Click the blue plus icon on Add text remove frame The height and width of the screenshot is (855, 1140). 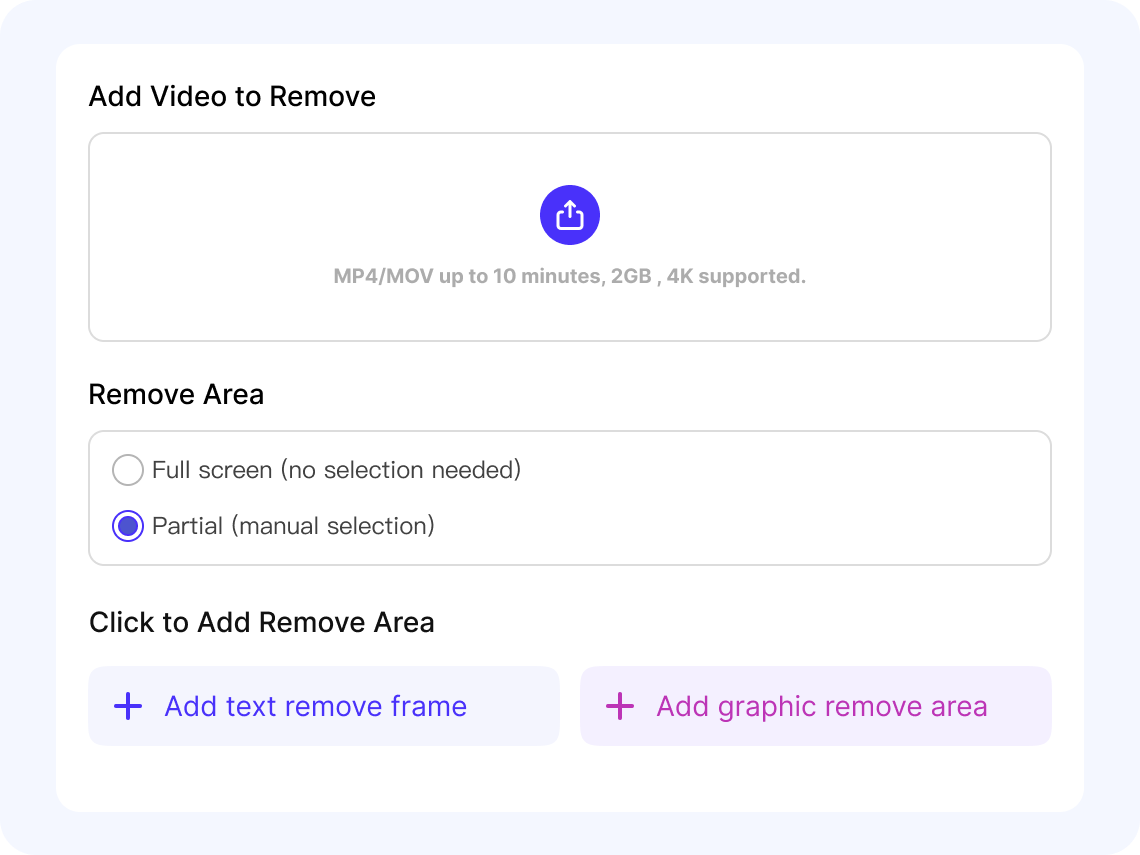click(x=127, y=706)
